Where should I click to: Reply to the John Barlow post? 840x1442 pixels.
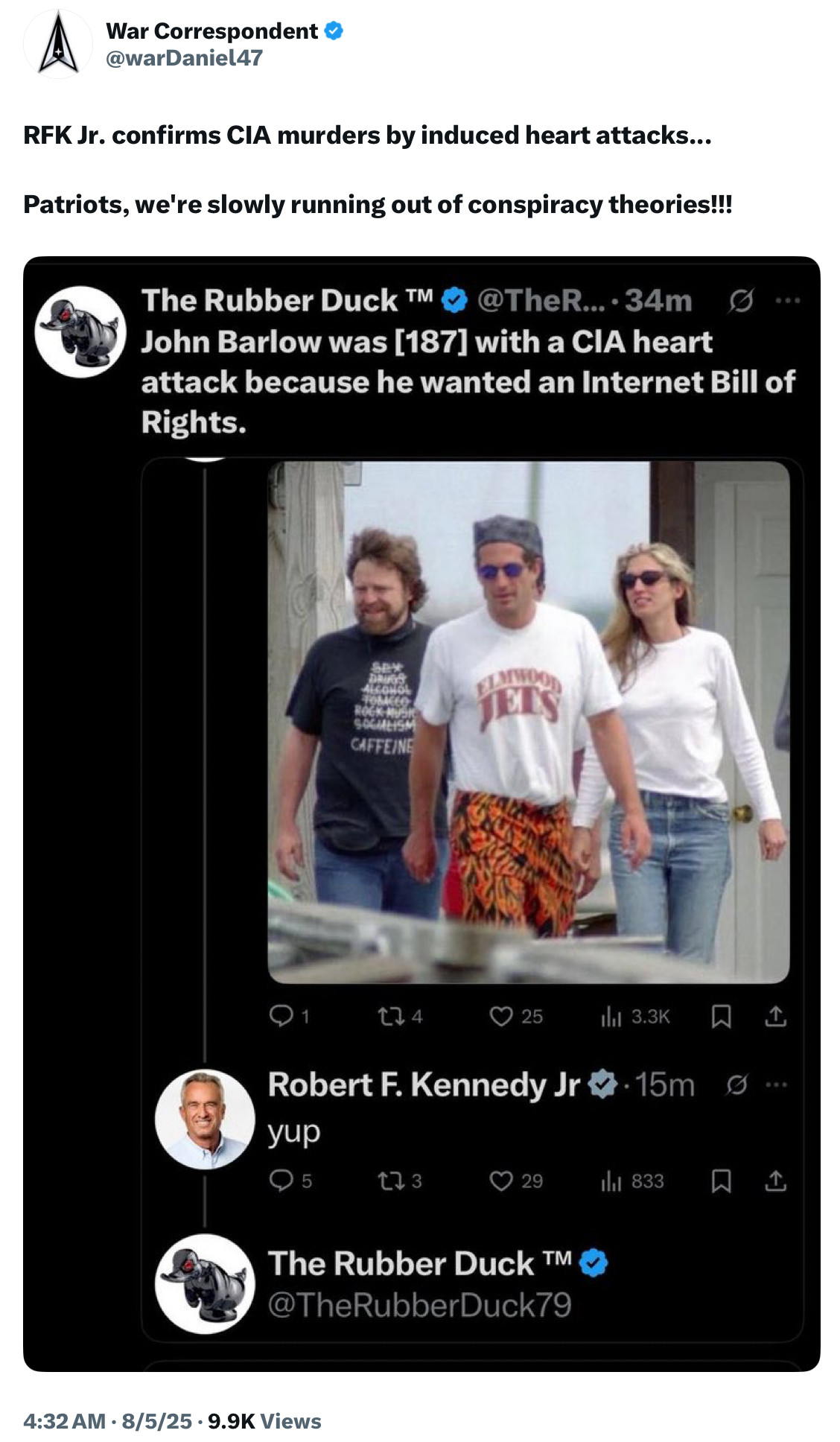(x=281, y=1016)
